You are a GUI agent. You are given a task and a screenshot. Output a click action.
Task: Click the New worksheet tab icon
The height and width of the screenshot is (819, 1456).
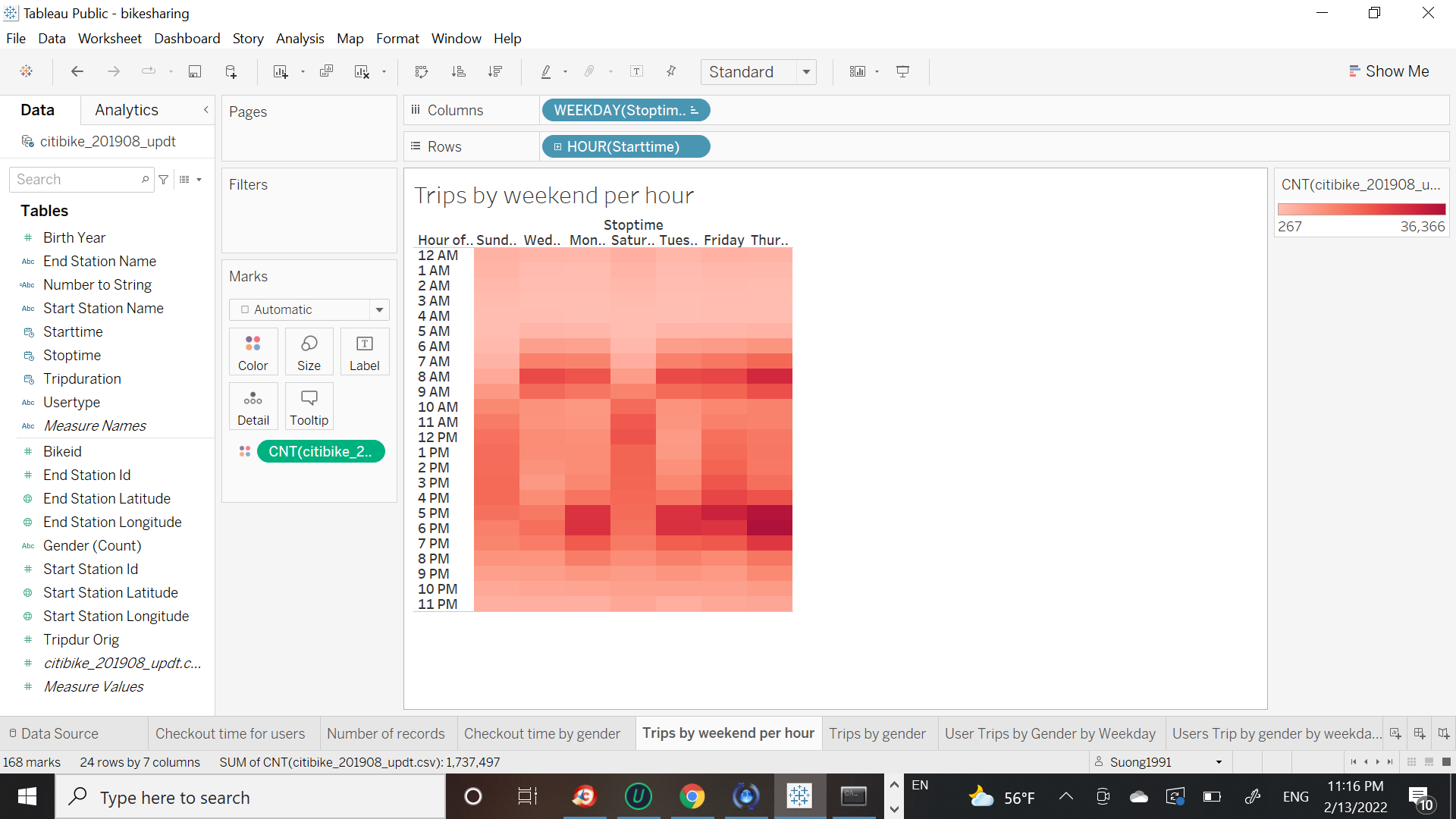[x=1395, y=733]
